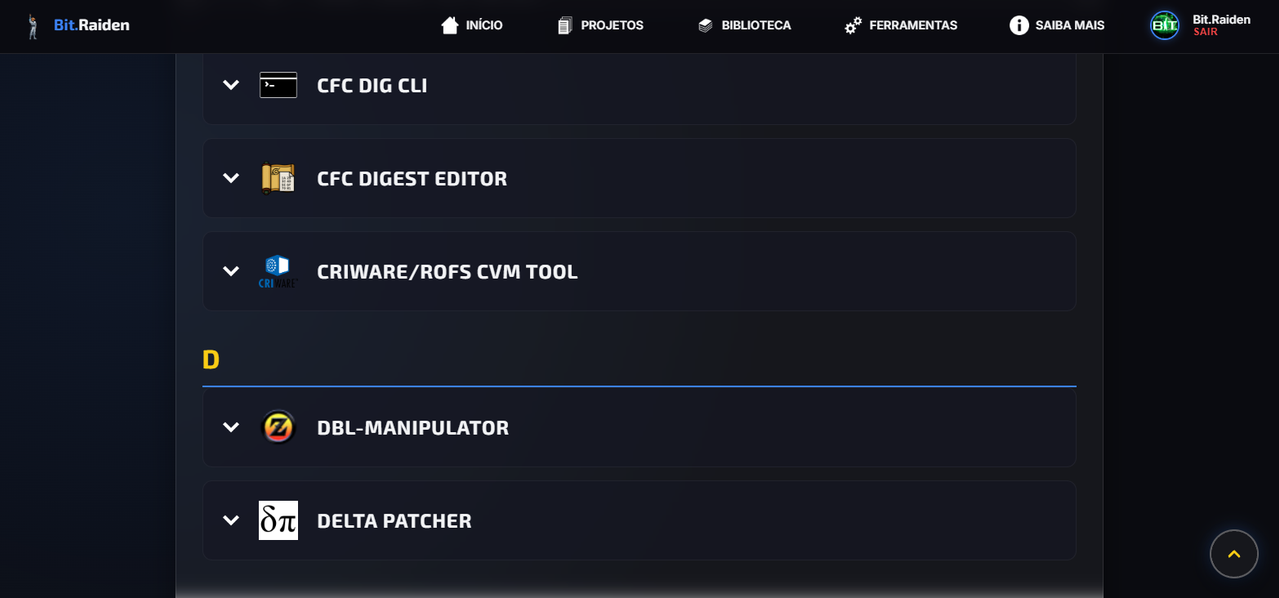Viewport: 1279px width, 598px height.
Task: Click the DELTA PATCHER title
Action: 394,520
